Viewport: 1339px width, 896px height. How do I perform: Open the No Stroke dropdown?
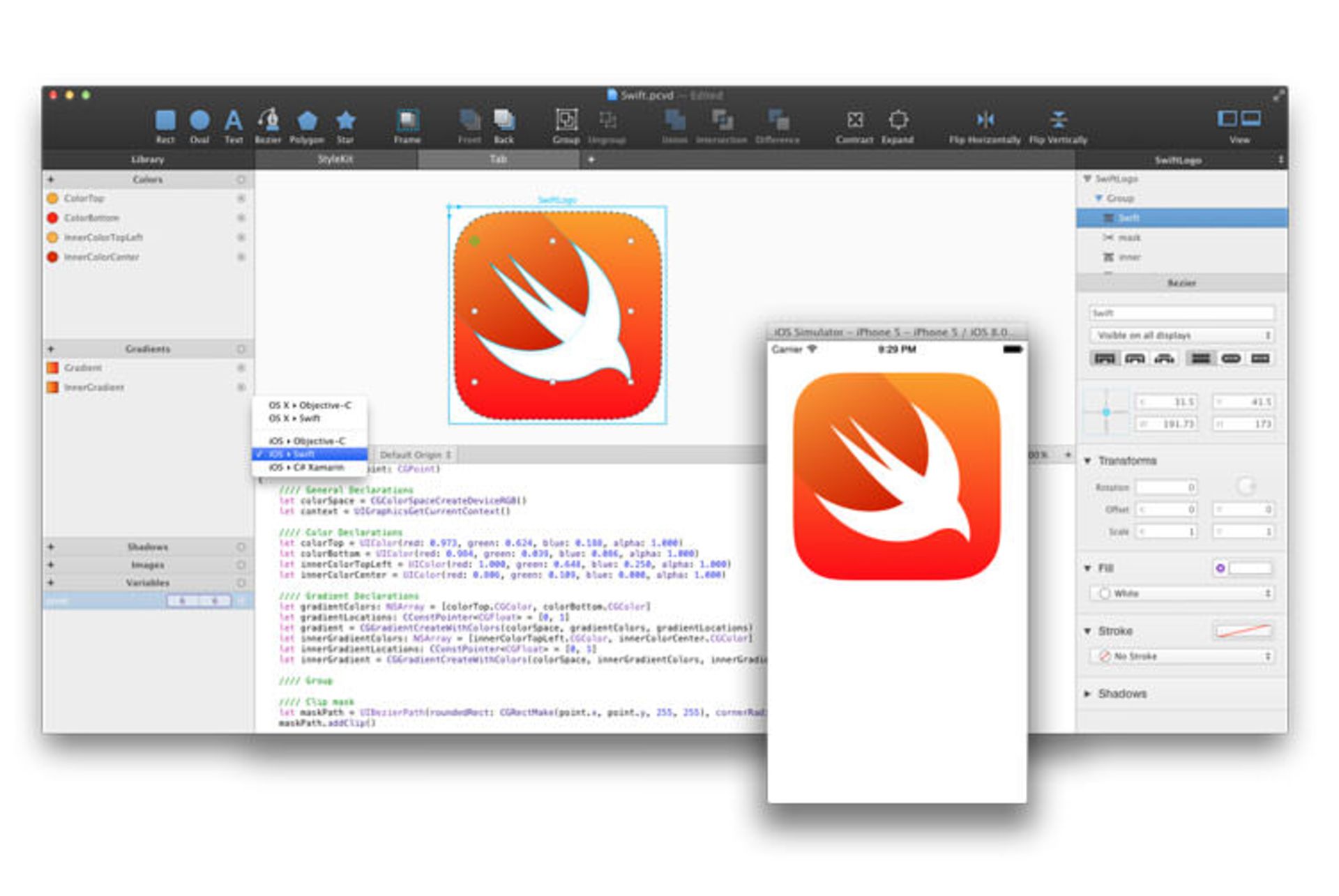point(1180,656)
